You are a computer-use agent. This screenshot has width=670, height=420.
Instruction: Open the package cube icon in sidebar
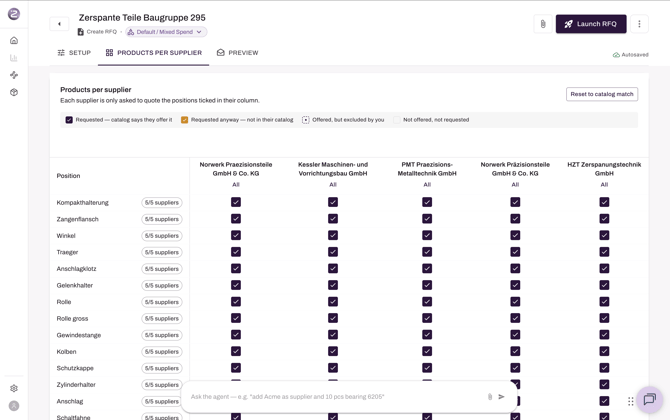14,92
